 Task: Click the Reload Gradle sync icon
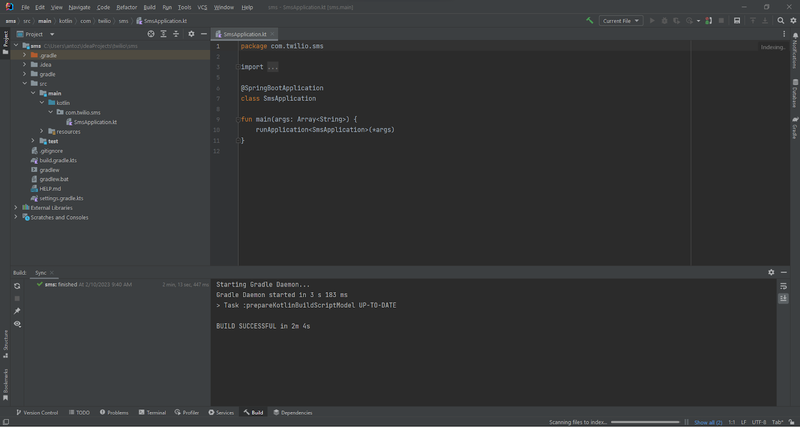(x=17, y=286)
